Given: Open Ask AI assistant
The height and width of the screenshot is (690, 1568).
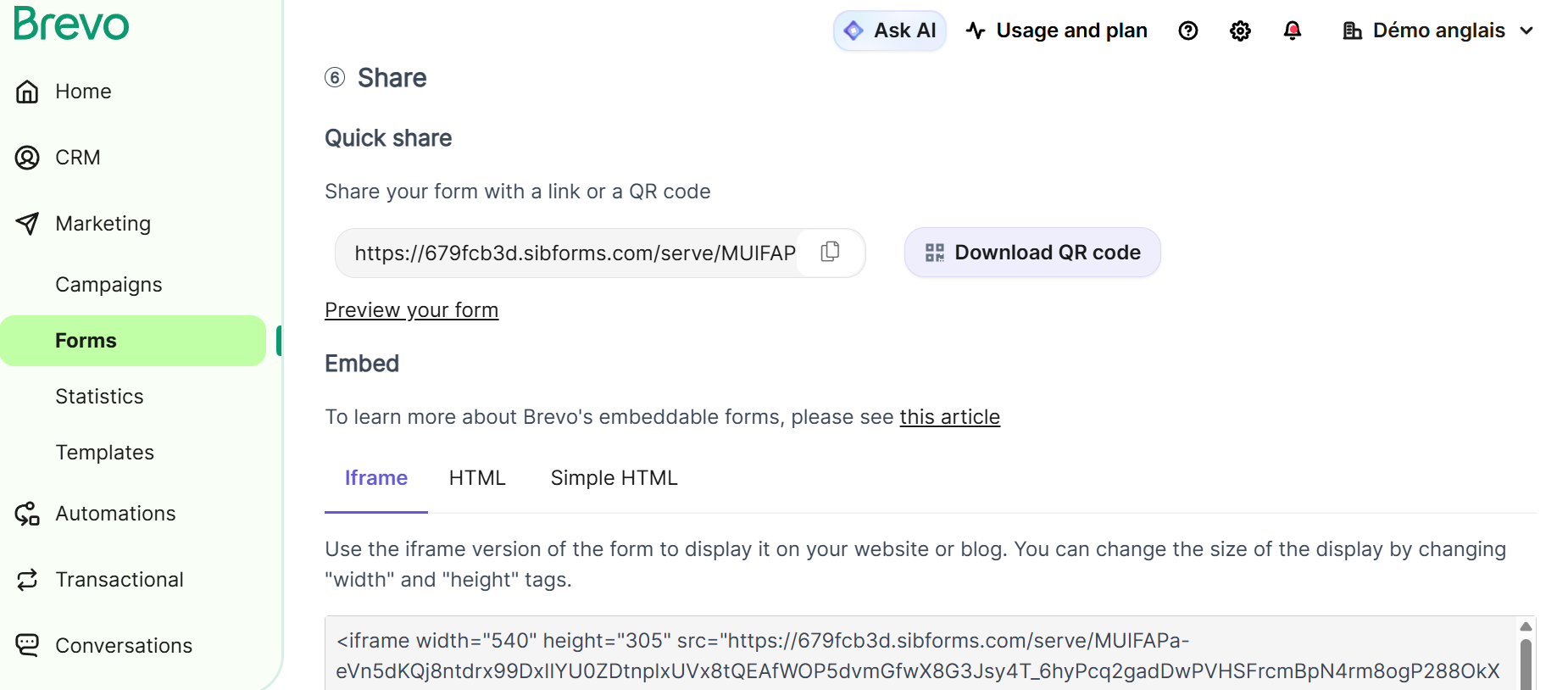Looking at the screenshot, I should [x=889, y=31].
